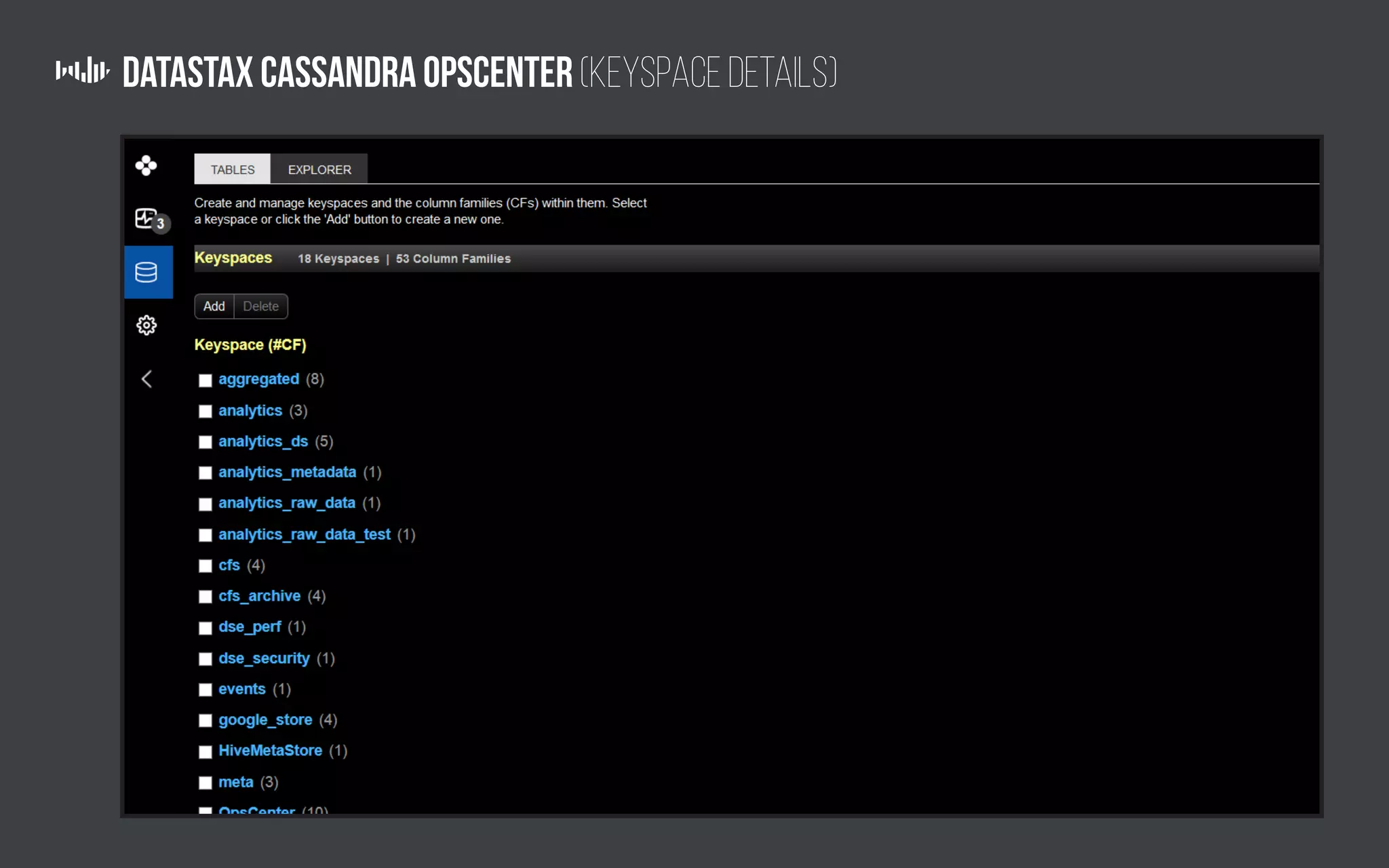
Task: Check the events keyspace checkbox
Action: pos(206,690)
